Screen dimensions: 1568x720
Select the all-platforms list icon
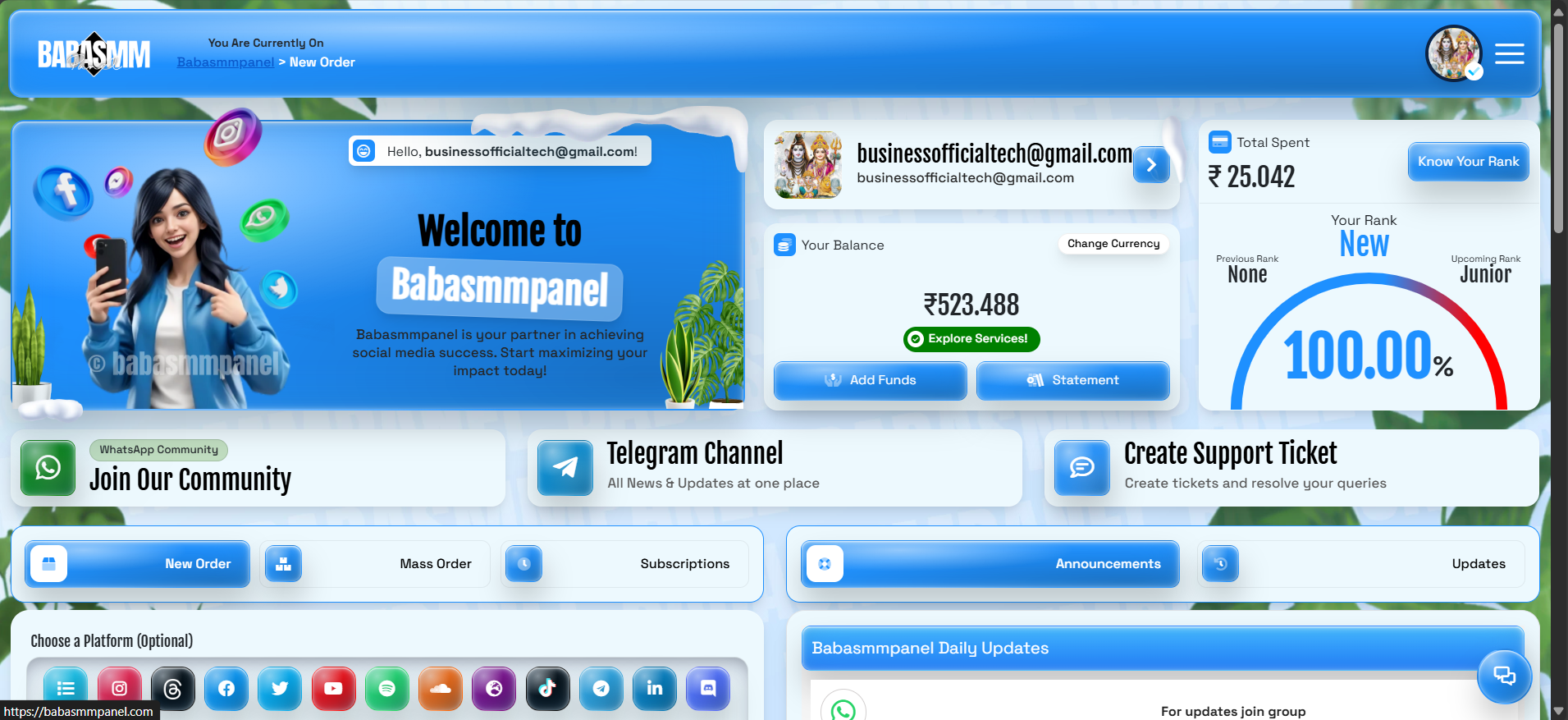tap(66, 689)
